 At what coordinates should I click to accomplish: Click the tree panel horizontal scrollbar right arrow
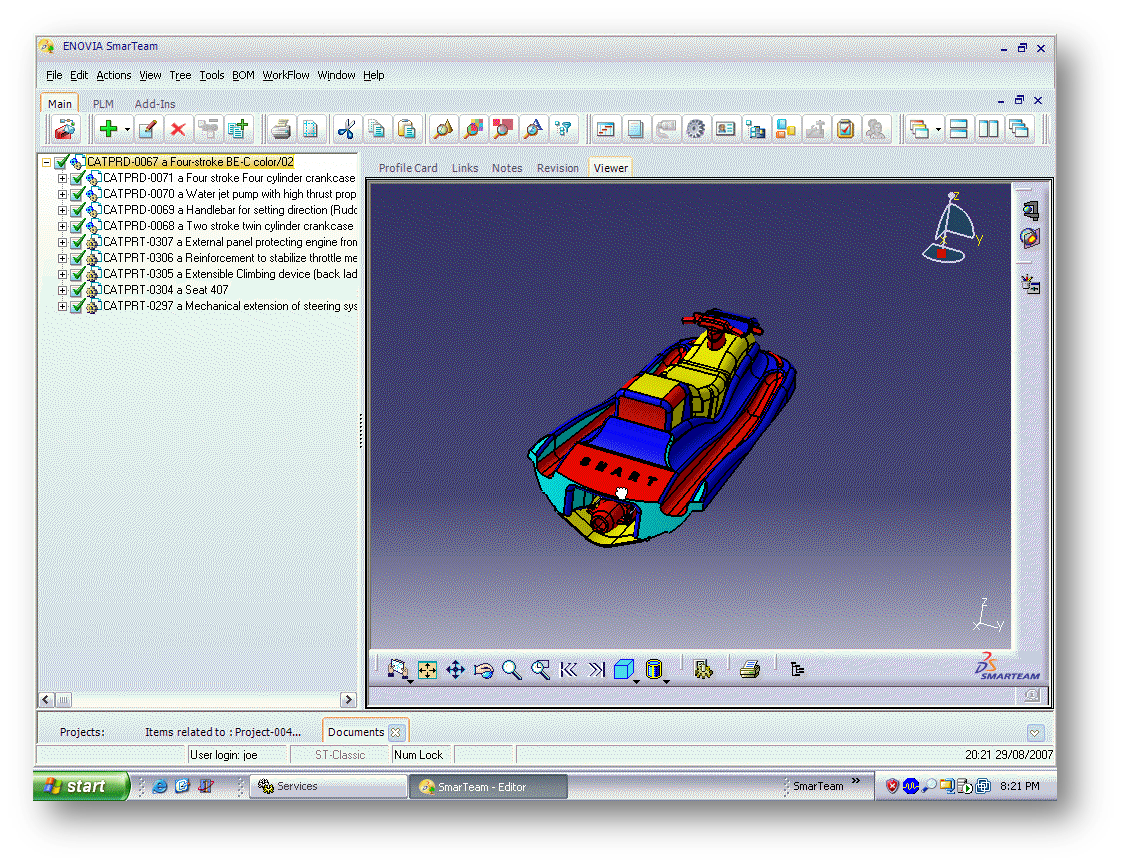coord(348,700)
